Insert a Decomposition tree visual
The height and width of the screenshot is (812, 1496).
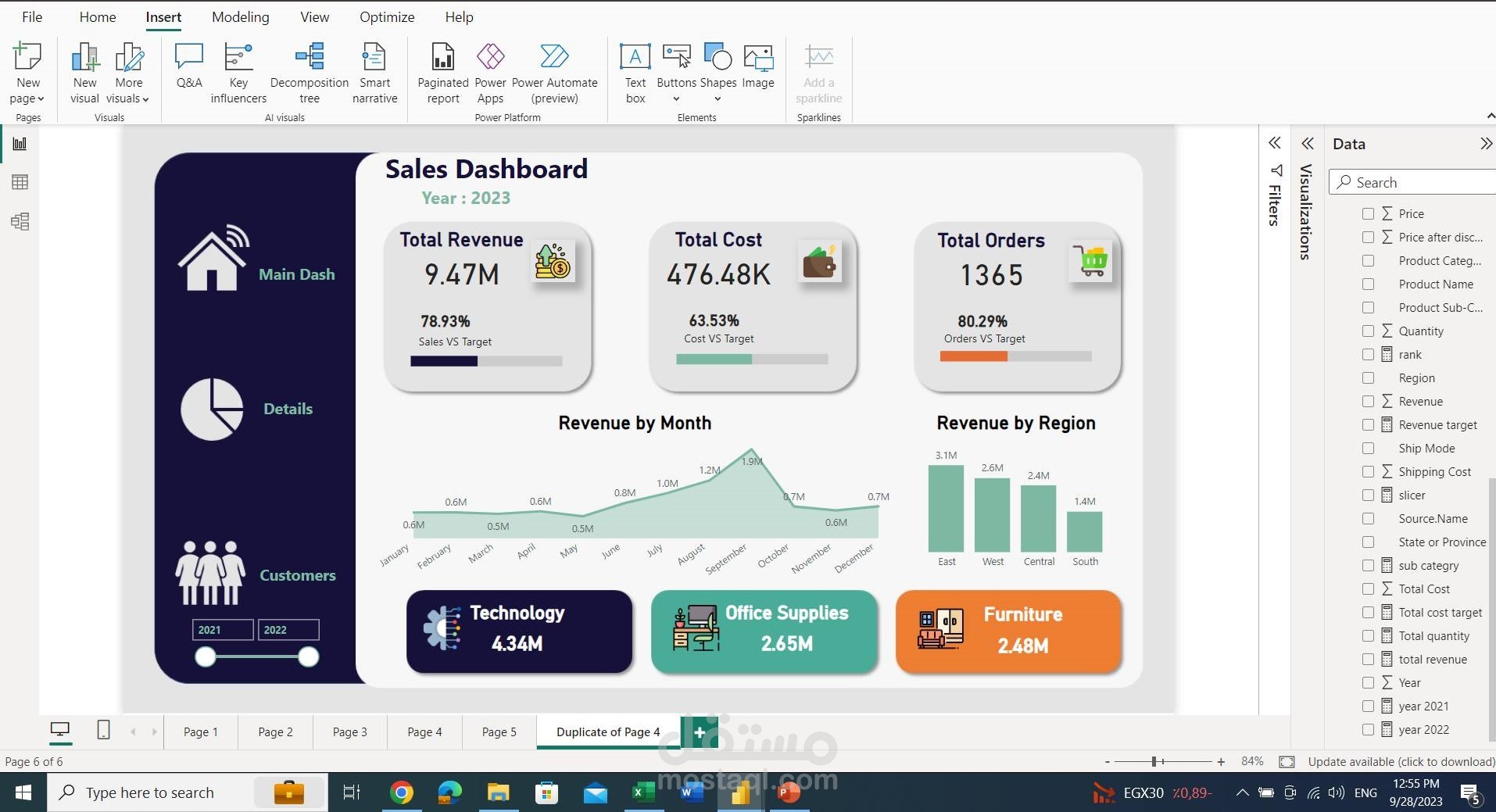coord(310,73)
